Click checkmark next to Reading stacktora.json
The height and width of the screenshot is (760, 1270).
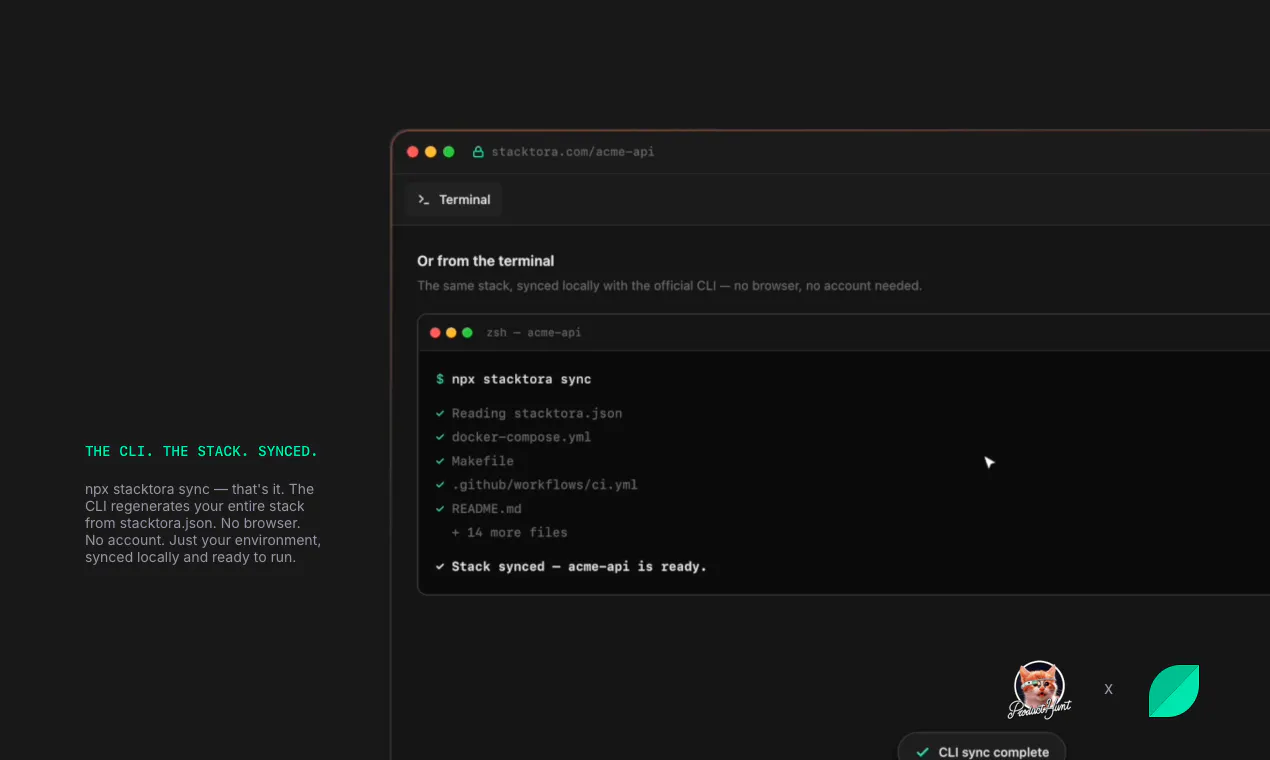(440, 413)
